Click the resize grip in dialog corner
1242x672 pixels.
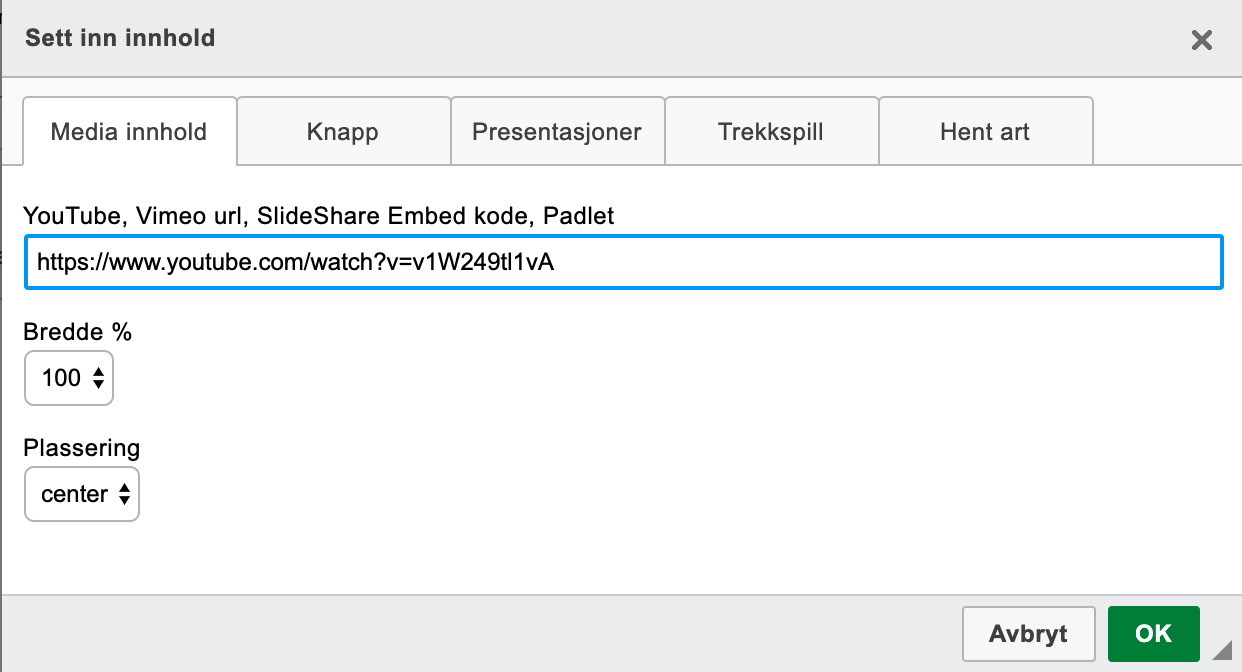coord(1222,651)
